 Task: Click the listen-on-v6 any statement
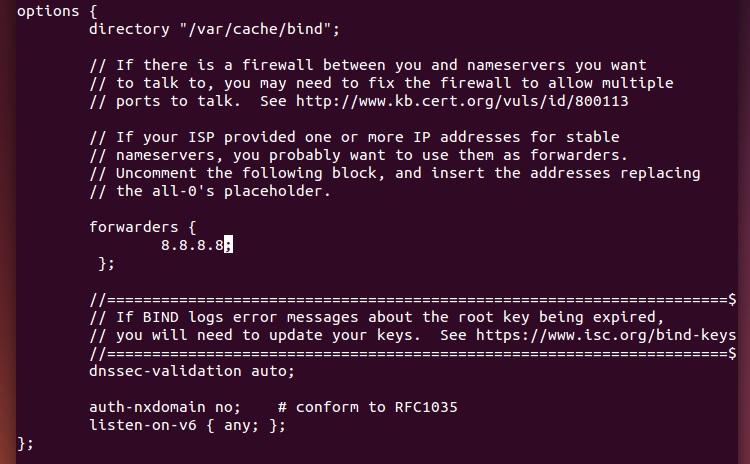(x=188, y=425)
